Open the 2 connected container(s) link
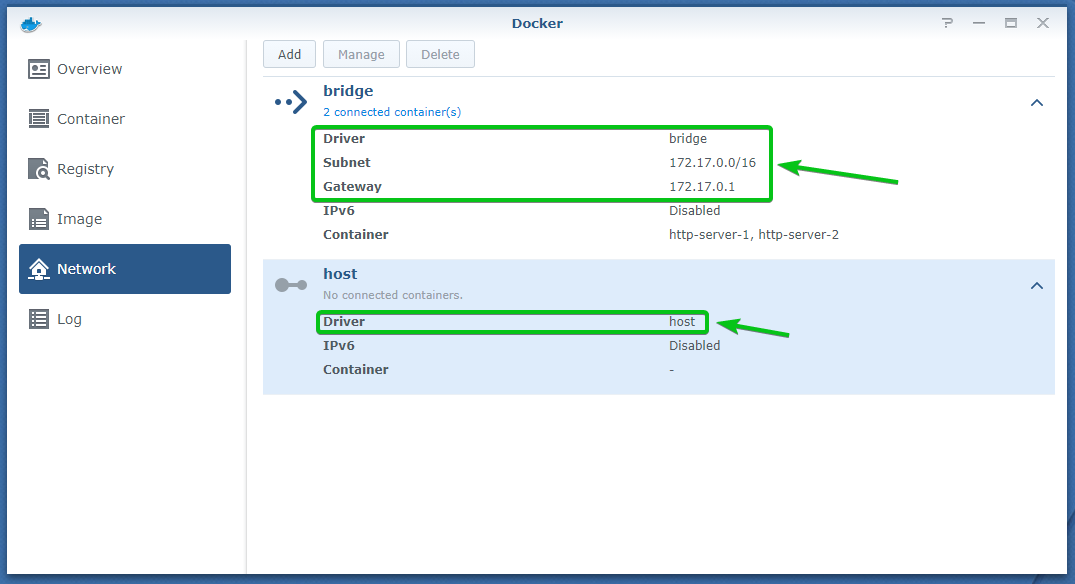Screen dimensions: 1075x584 (392, 112)
